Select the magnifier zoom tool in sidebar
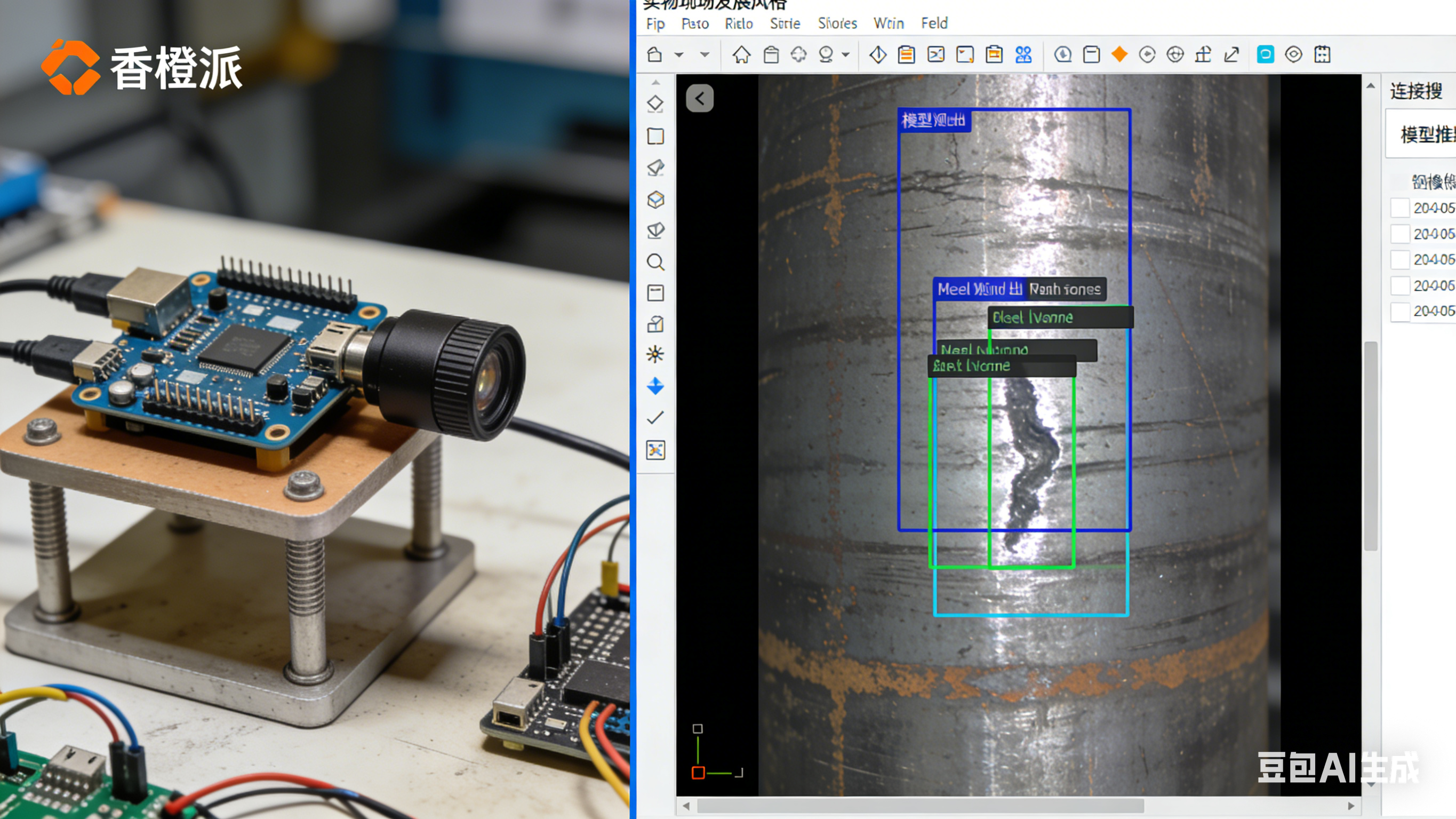Viewport: 1456px width, 819px height. (655, 263)
